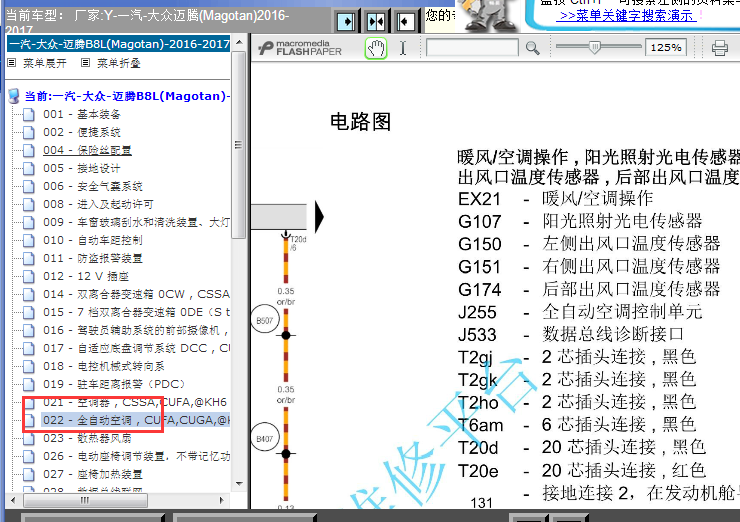Click the zoom slider handle

pos(595,47)
